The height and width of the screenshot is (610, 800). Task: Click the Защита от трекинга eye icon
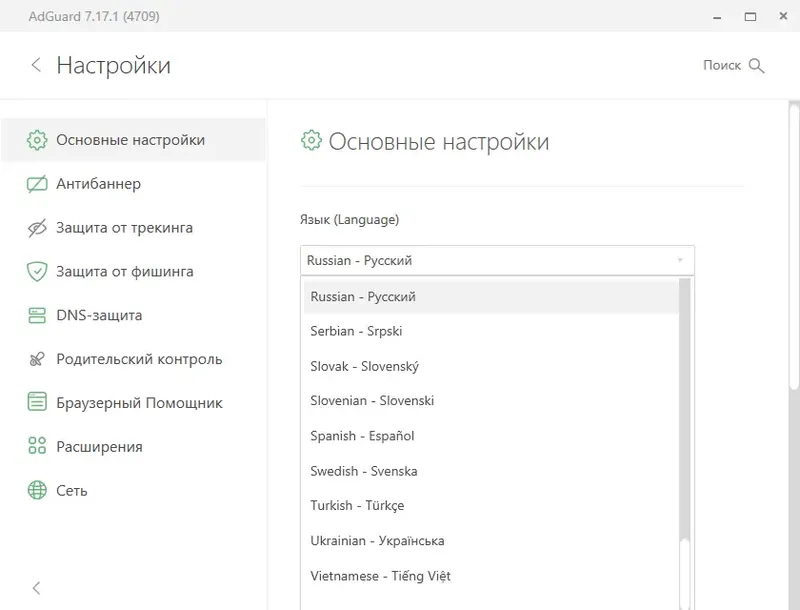coord(37,228)
